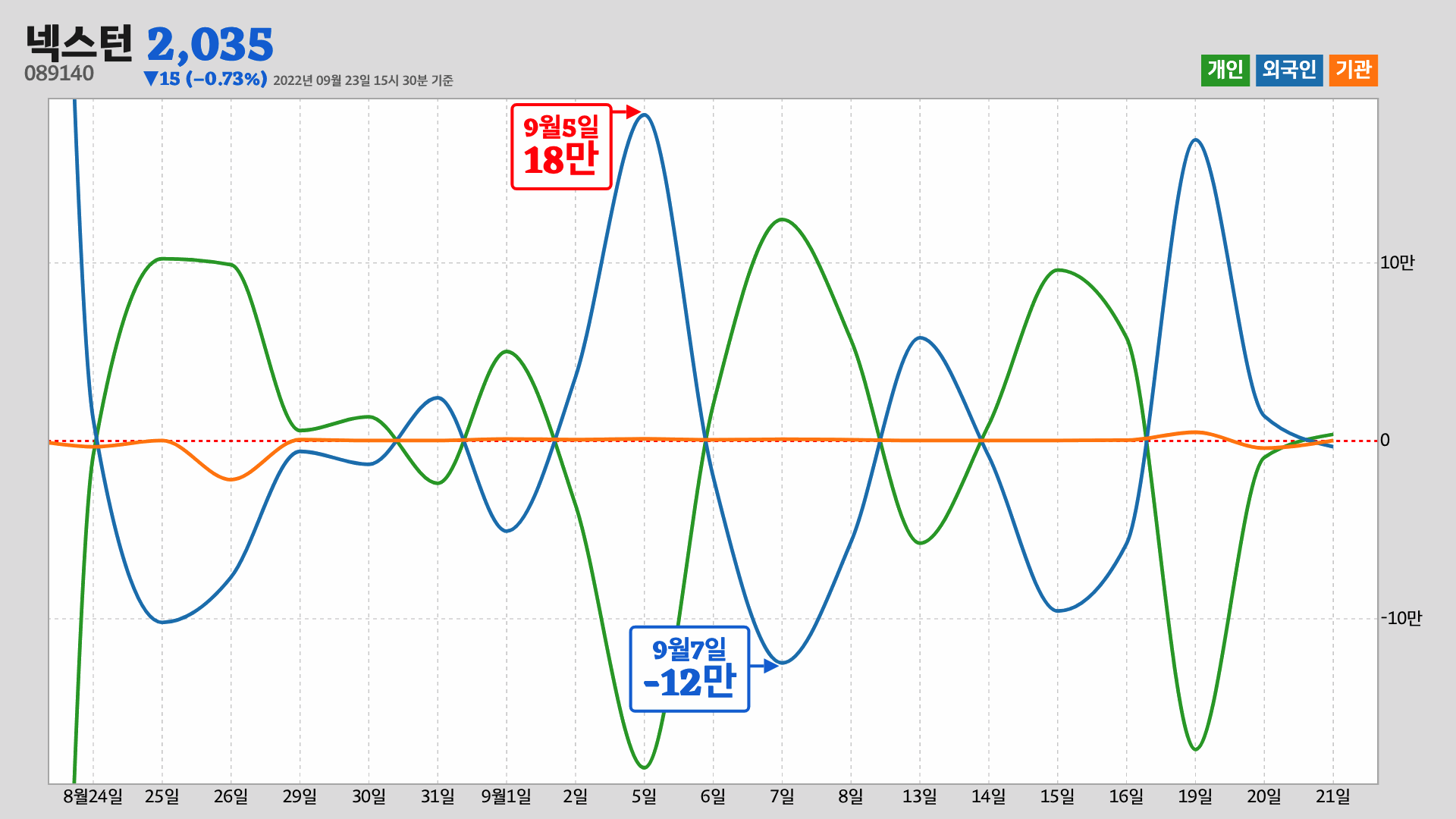Click the x-axis label 16일
Viewport: 1456px width, 819px height.
(x=1127, y=797)
